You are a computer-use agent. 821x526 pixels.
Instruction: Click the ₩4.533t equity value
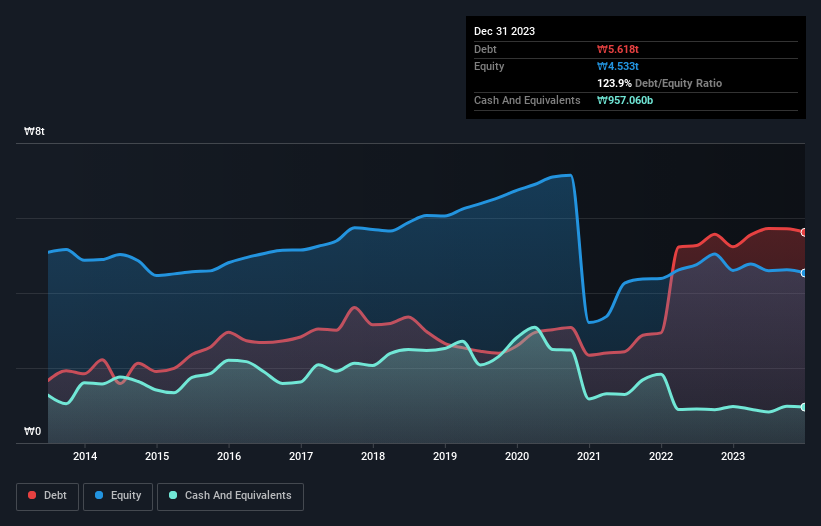click(618, 66)
